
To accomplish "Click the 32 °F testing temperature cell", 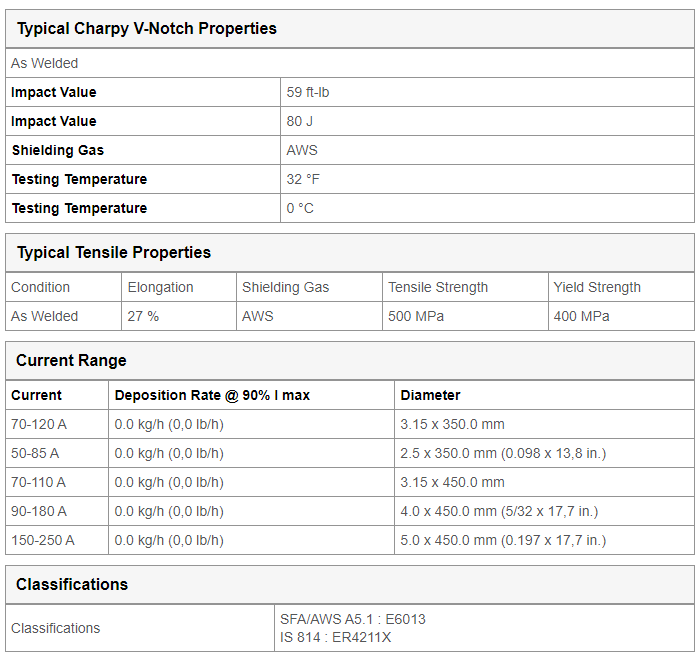I will point(487,179).
